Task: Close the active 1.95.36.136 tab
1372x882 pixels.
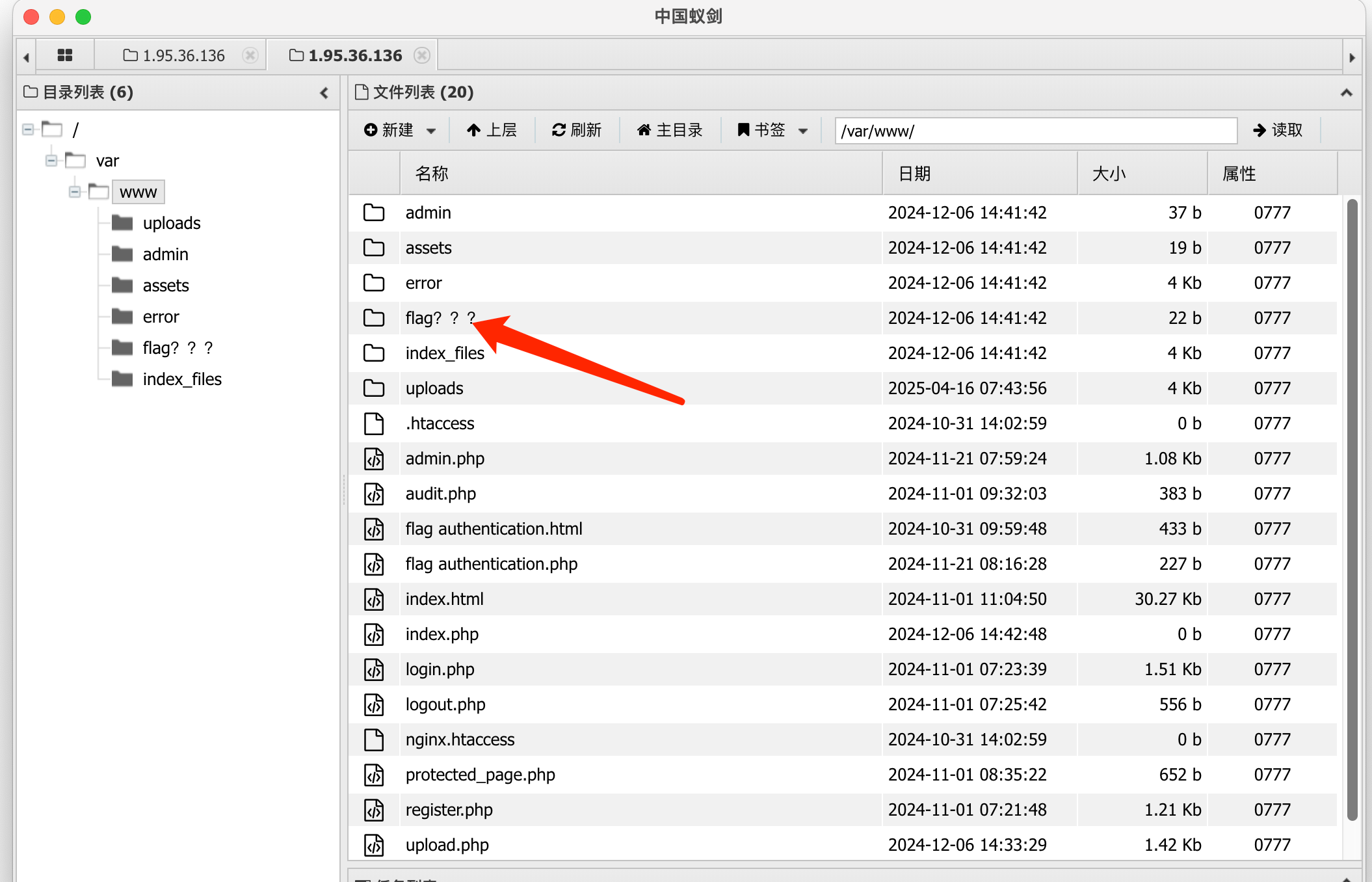Action: [x=422, y=55]
